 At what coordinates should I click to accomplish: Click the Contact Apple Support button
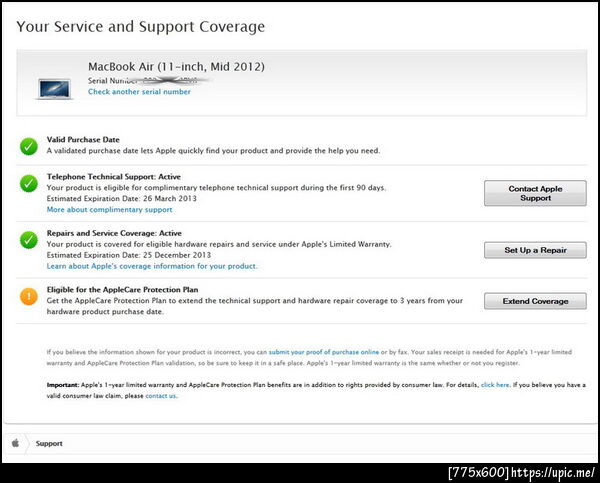535,193
